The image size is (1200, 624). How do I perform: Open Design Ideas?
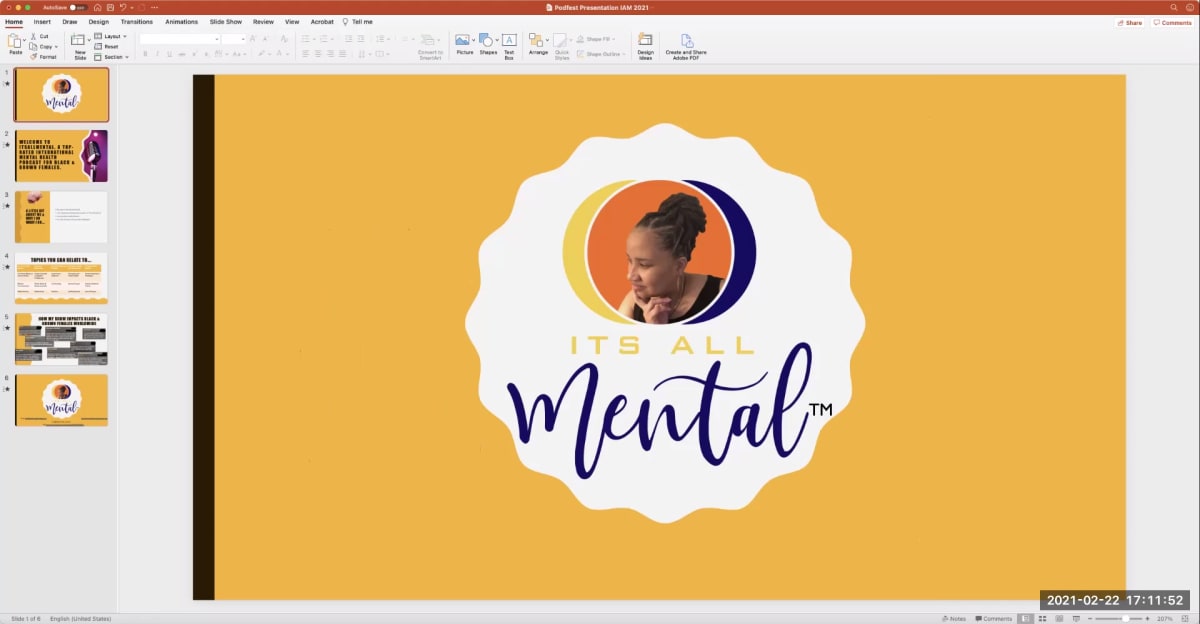coord(645,43)
